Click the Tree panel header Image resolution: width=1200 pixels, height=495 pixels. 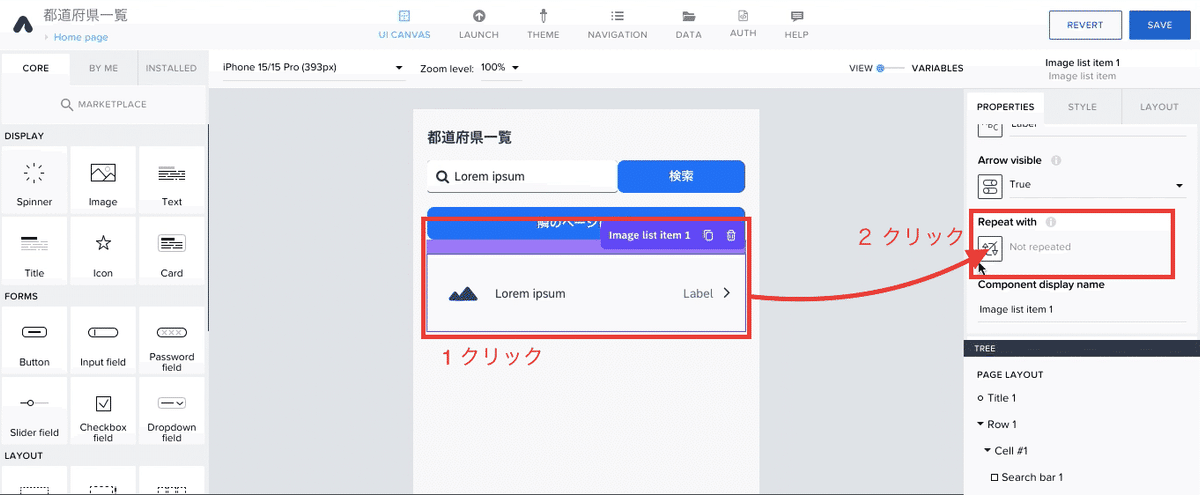[x=1081, y=348]
